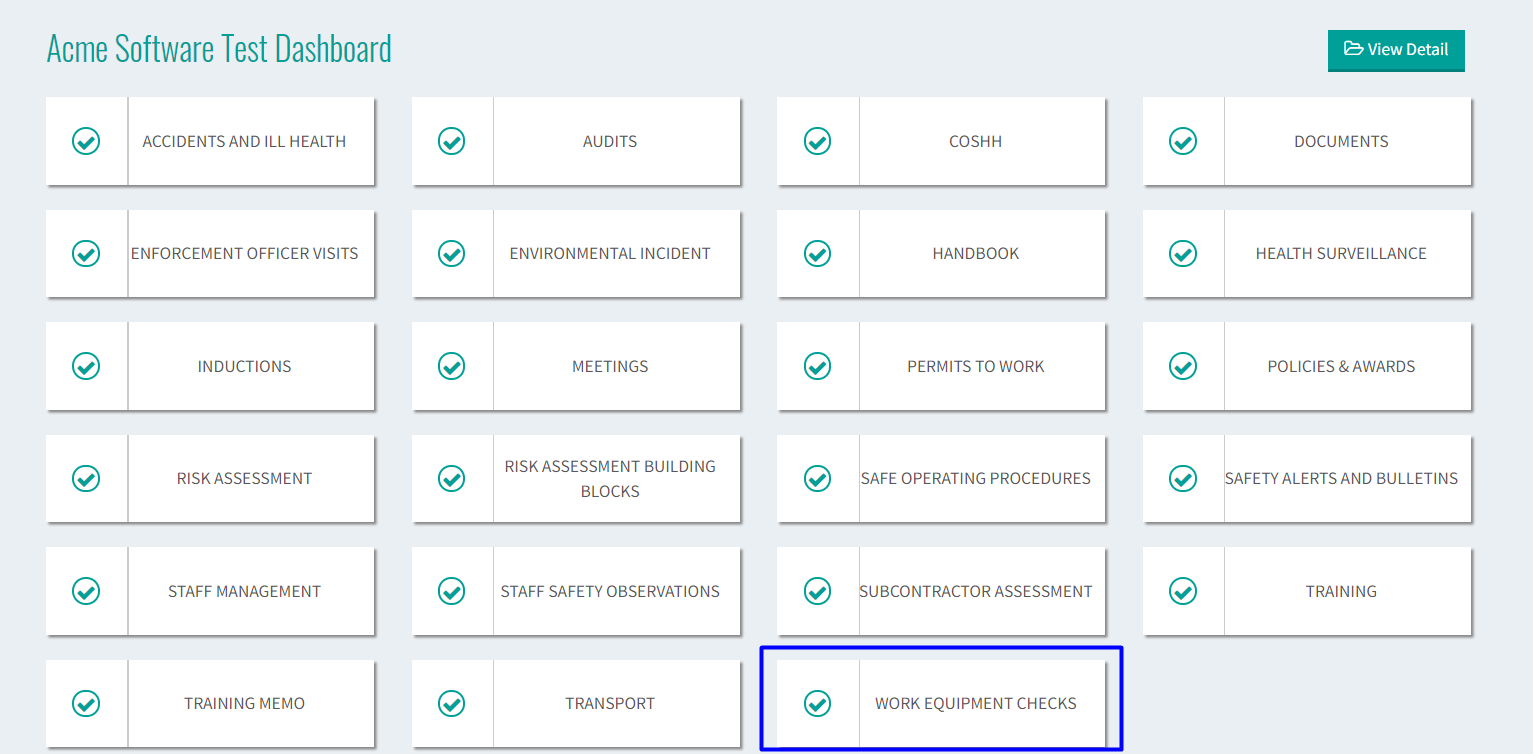
Task: Click checkmark icon beside Work Equipment Checks
Action: coord(818,704)
